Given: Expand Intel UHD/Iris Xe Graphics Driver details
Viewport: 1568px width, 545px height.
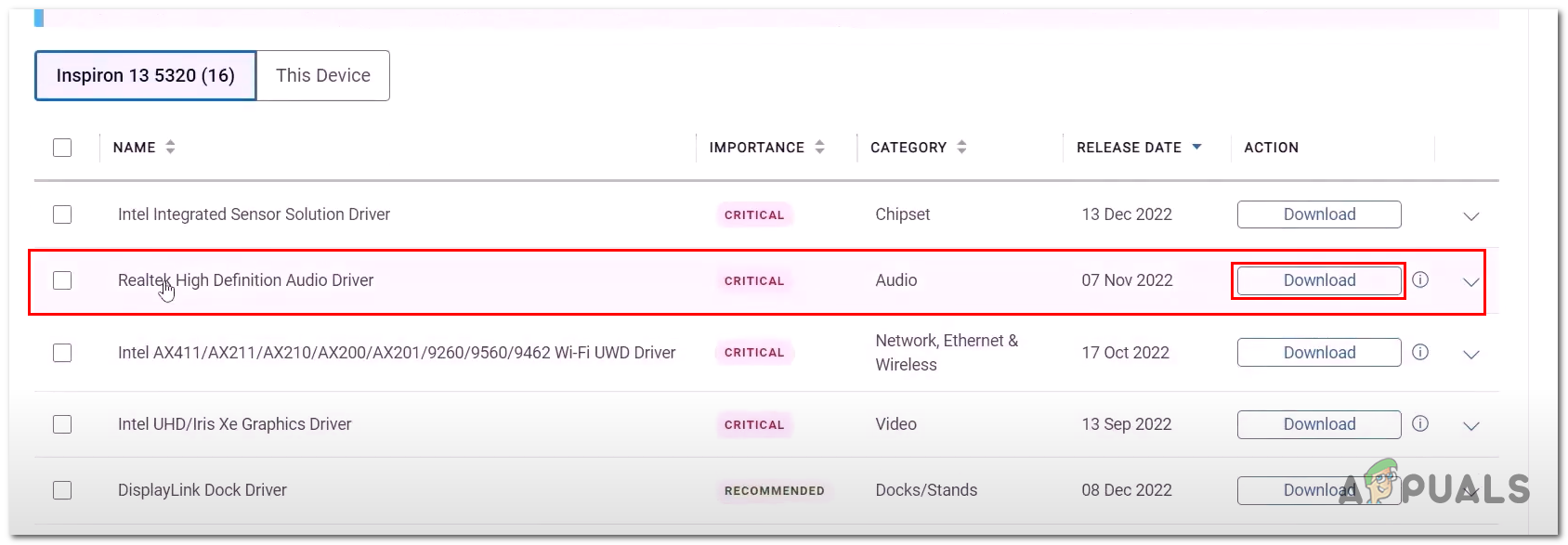Looking at the screenshot, I should point(1470,426).
